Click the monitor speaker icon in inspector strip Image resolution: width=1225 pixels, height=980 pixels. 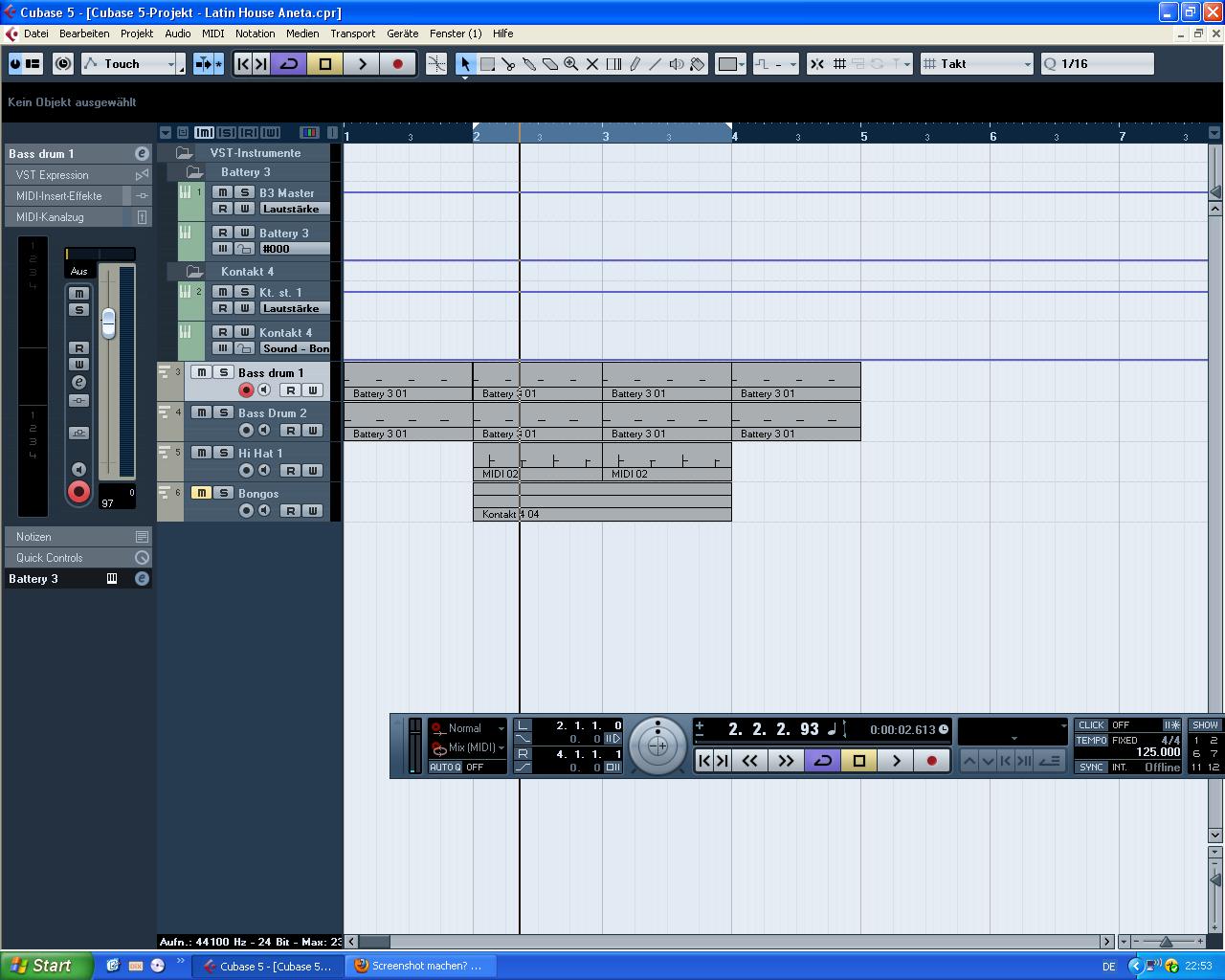(79, 469)
